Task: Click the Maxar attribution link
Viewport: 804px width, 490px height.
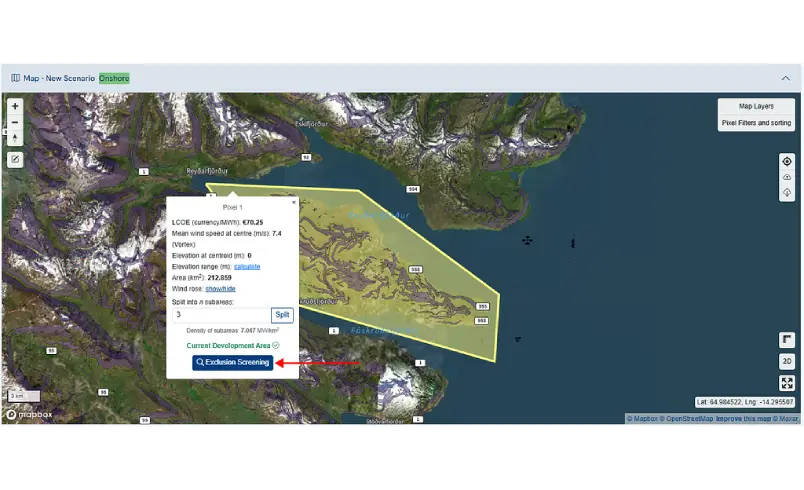Action: tap(786, 419)
